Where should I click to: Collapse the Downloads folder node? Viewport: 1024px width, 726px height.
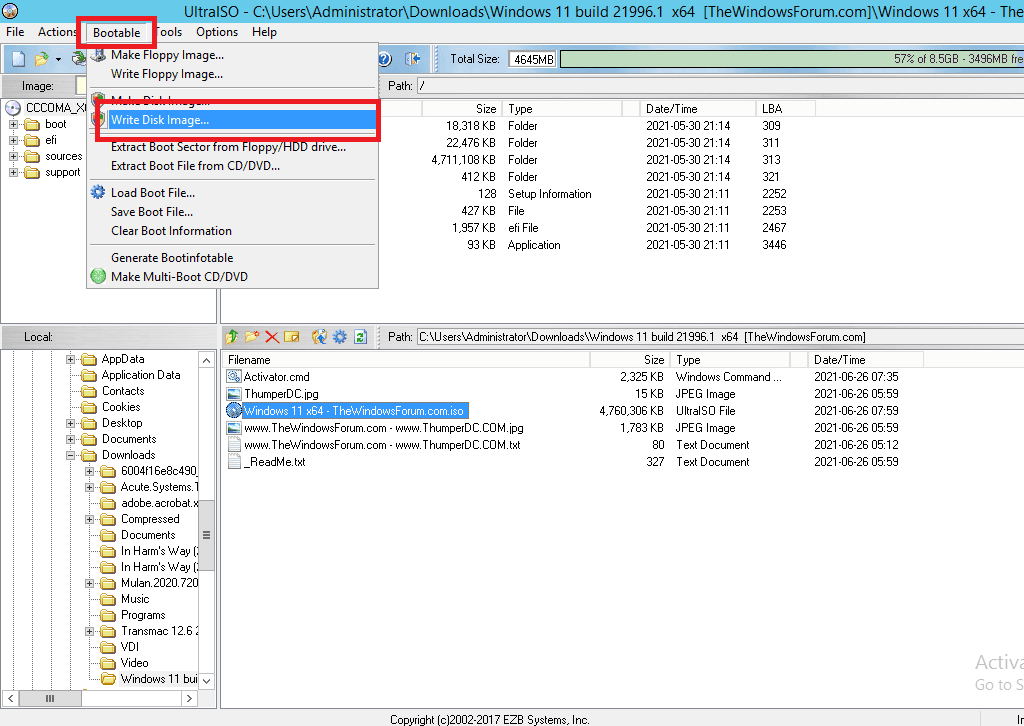[x=71, y=455]
